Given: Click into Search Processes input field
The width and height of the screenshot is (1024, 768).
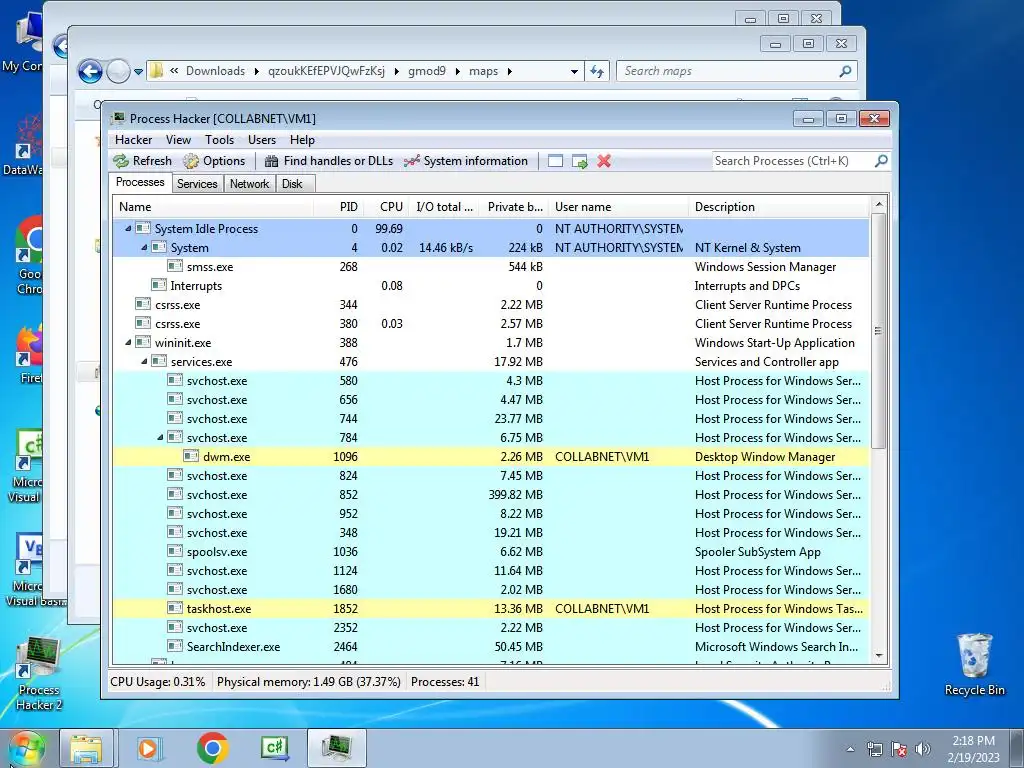Looking at the screenshot, I should tap(793, 161).
